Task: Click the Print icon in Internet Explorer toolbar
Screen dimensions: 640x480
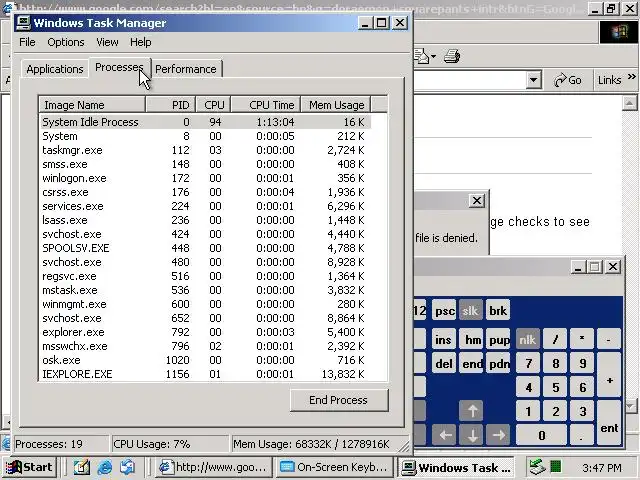Action: click(452, 56)
